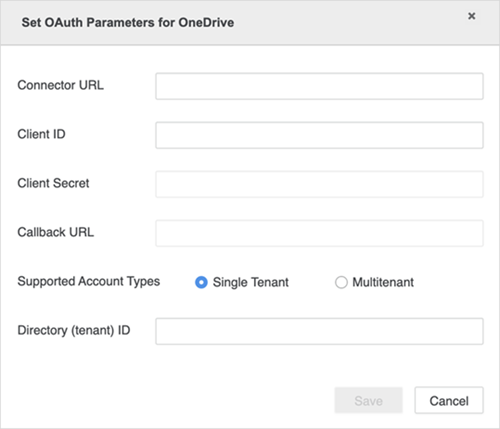This screenshot has height=429, width=500.
Task: Click into the Client ID field
Action: click(x=319, y=135)
